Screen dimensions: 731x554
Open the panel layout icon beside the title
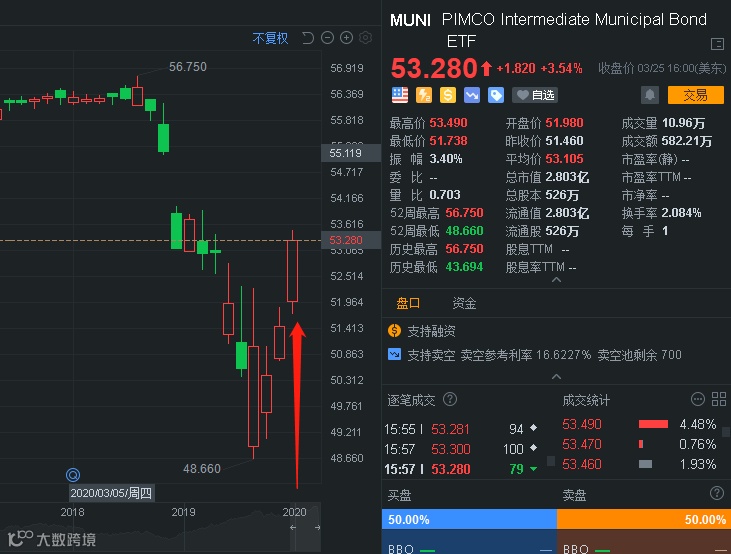click(x=717, y=44)
